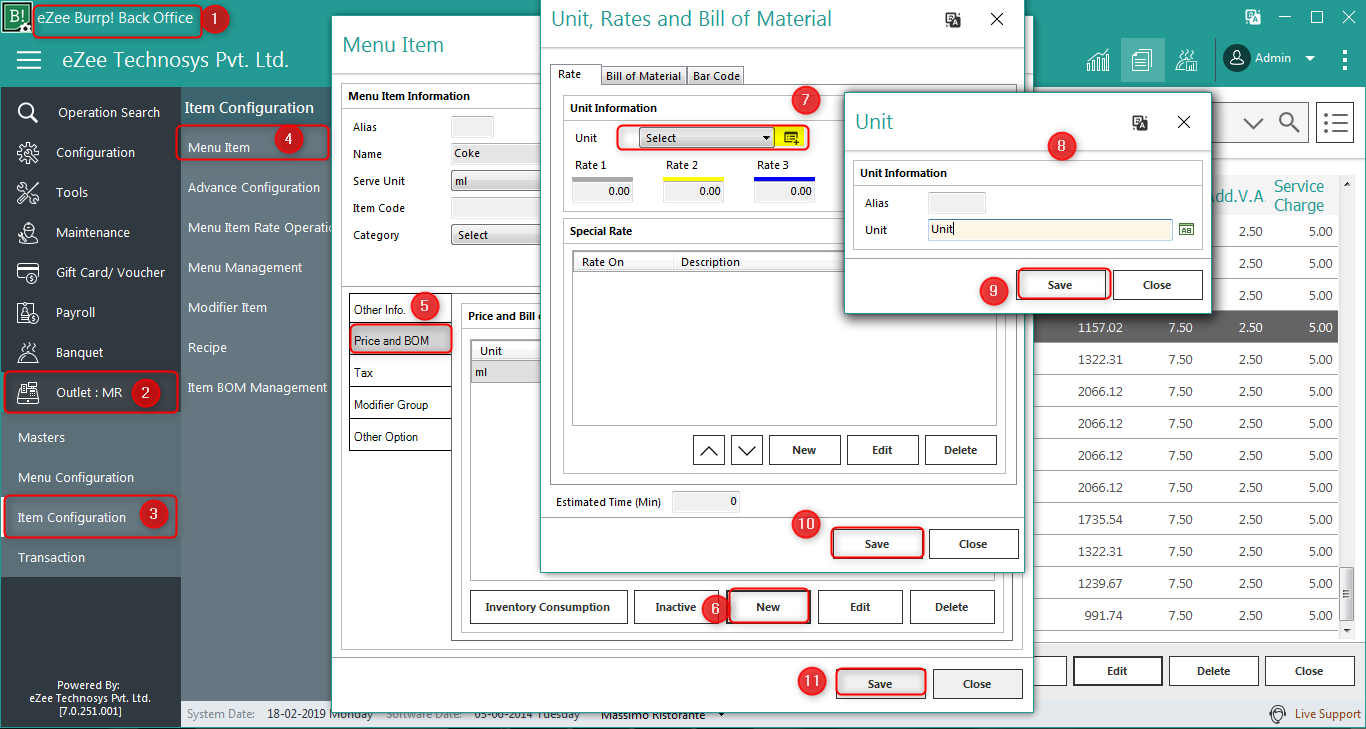Viewport: 1366px width, 729px height.
Task: Click New under the Special Rate list
Action: [804, 450]
